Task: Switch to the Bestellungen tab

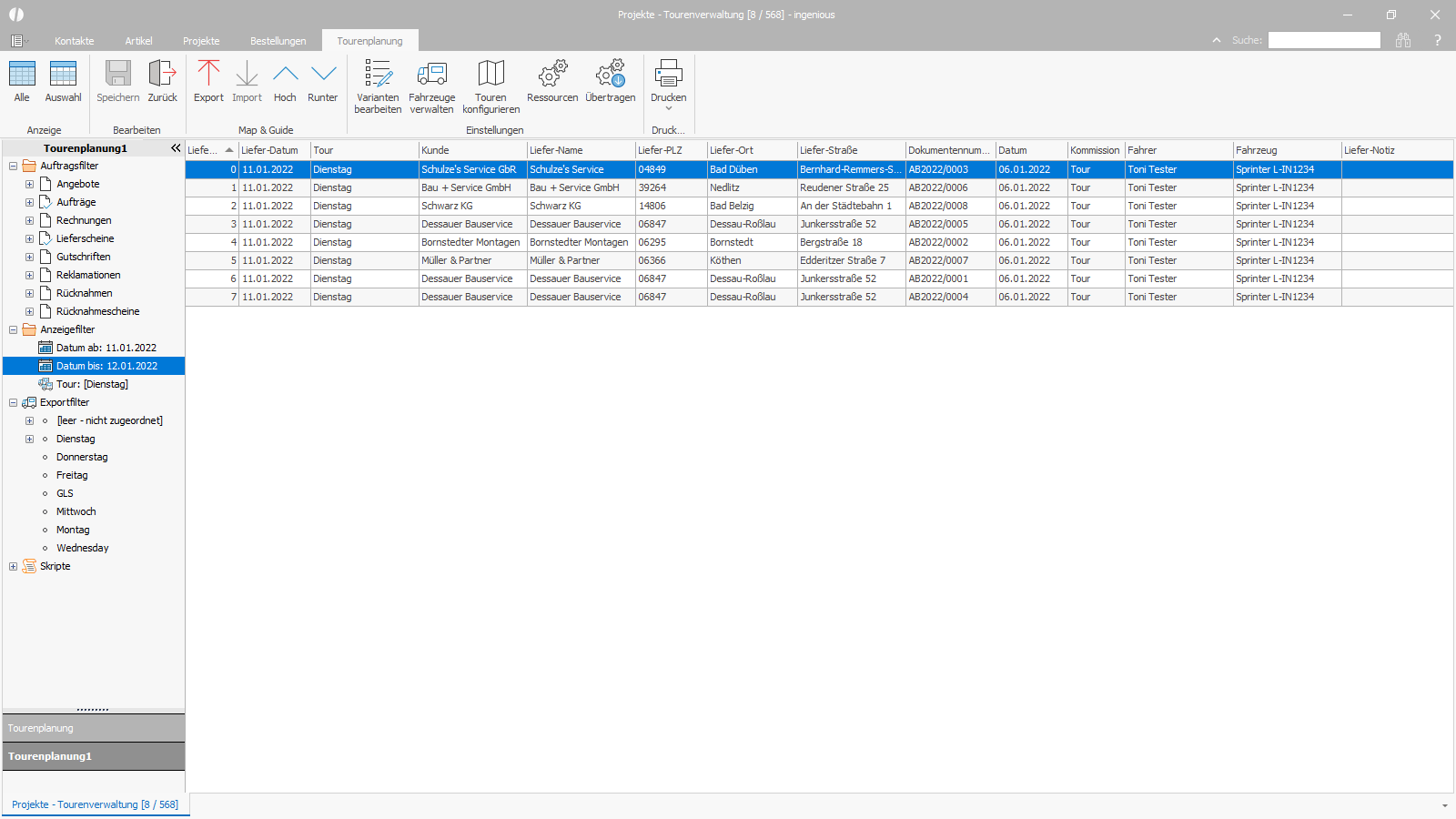Action: (x=278, y=41)
